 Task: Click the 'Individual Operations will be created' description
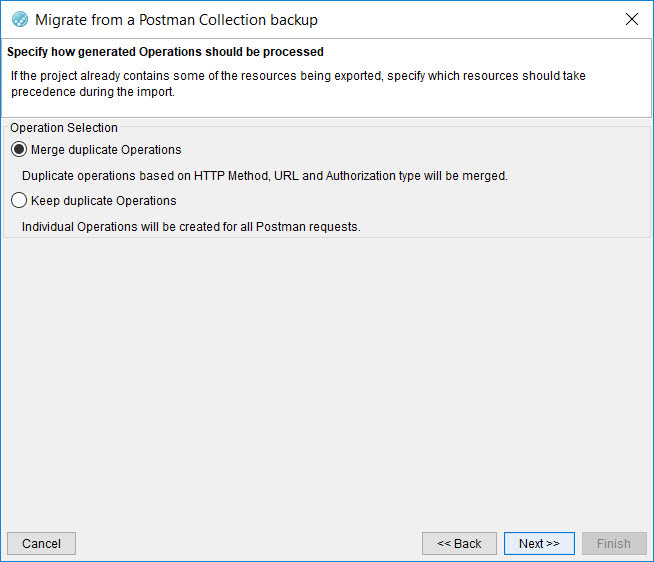click(191, 227)
